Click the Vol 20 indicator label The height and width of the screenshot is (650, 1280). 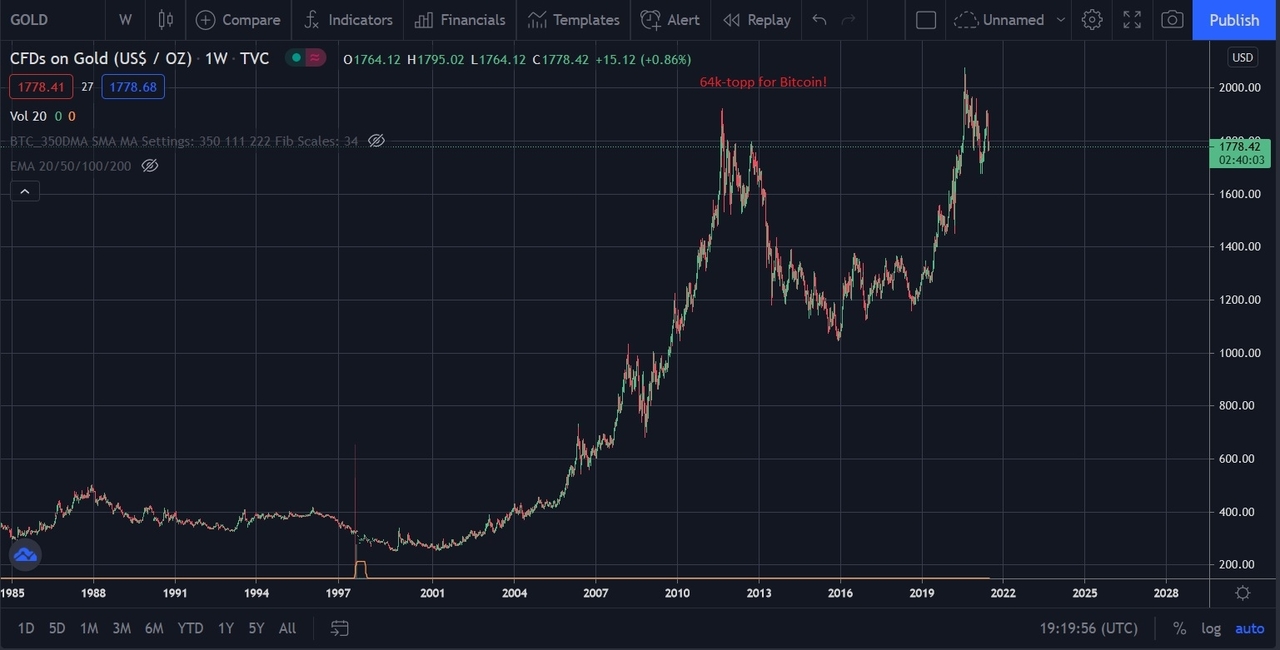pos(30,116)
